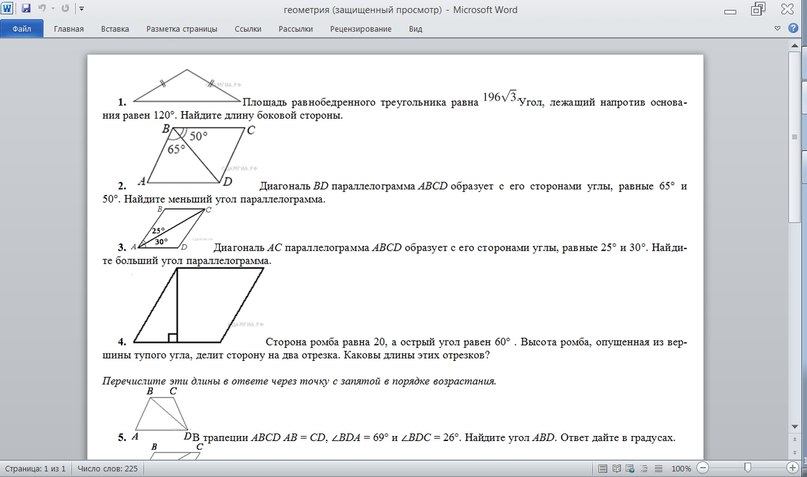Click the Word application icon in title bar
The image size is (807, 477).
pos(7,9)
